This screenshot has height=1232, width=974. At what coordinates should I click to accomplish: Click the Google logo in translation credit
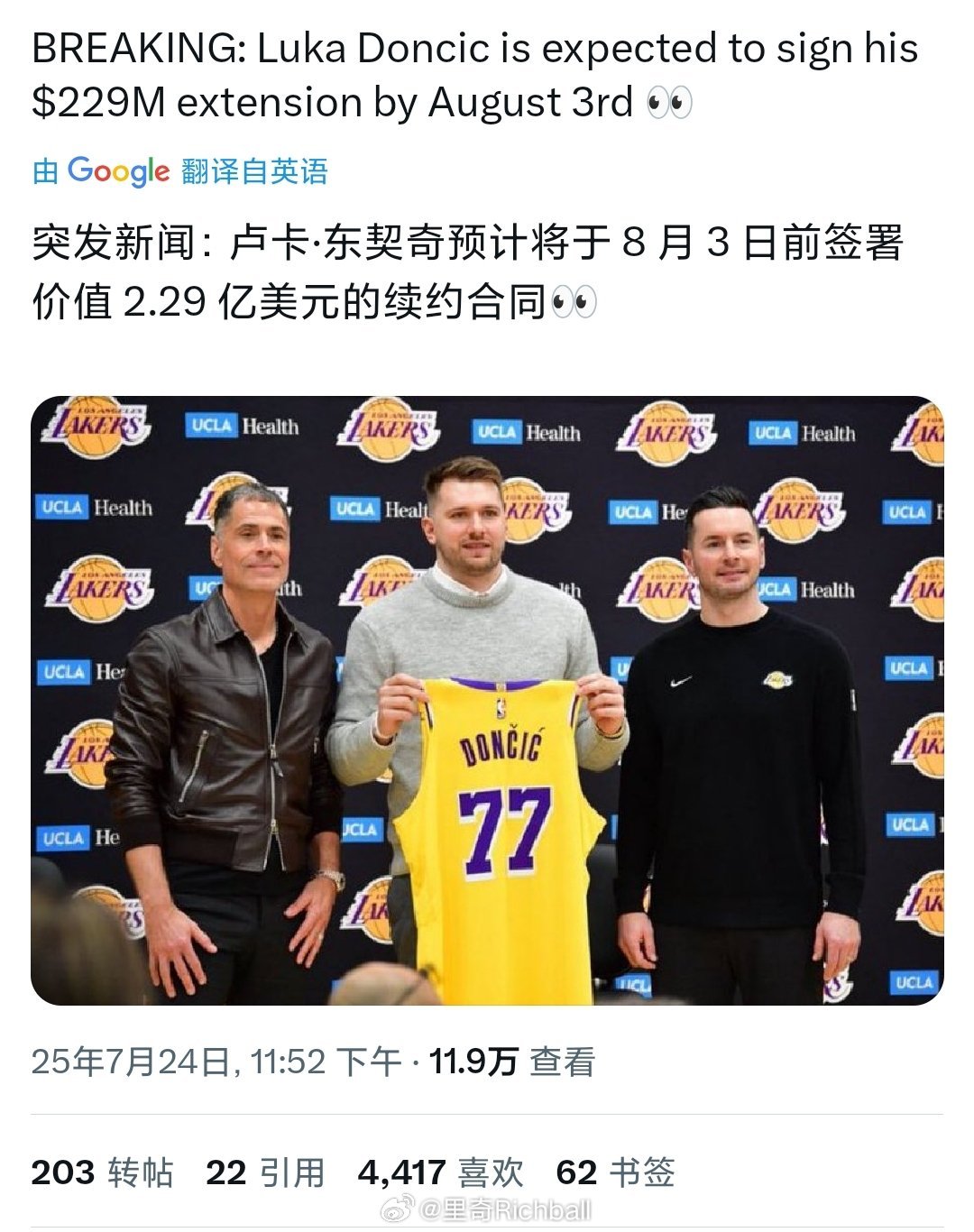(118, 170)
